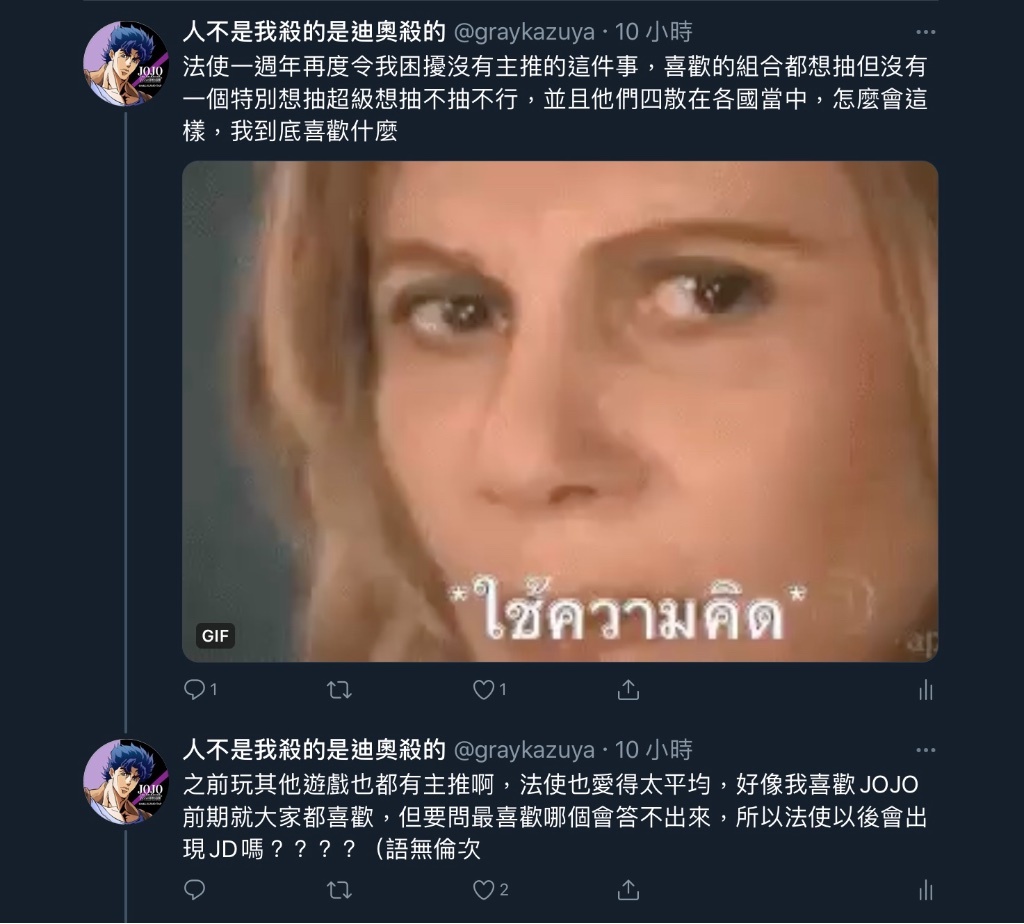Open the first tweet's profile avatar
Viewport: 1024px width, 924px height.
click(126, 64)
